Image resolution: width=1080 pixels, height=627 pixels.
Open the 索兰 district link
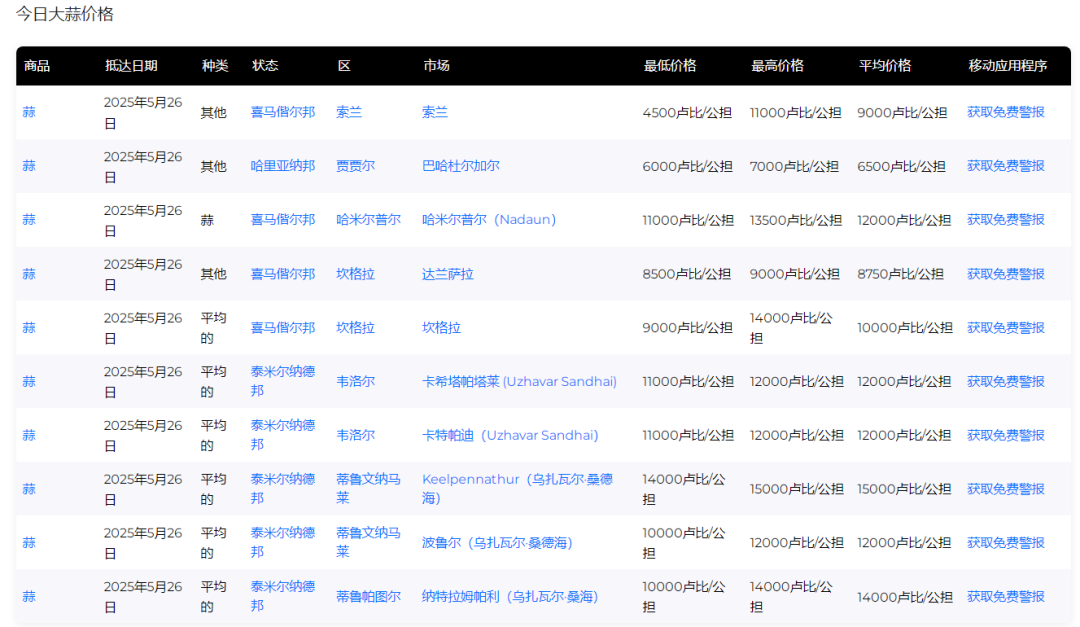(349, 112)
